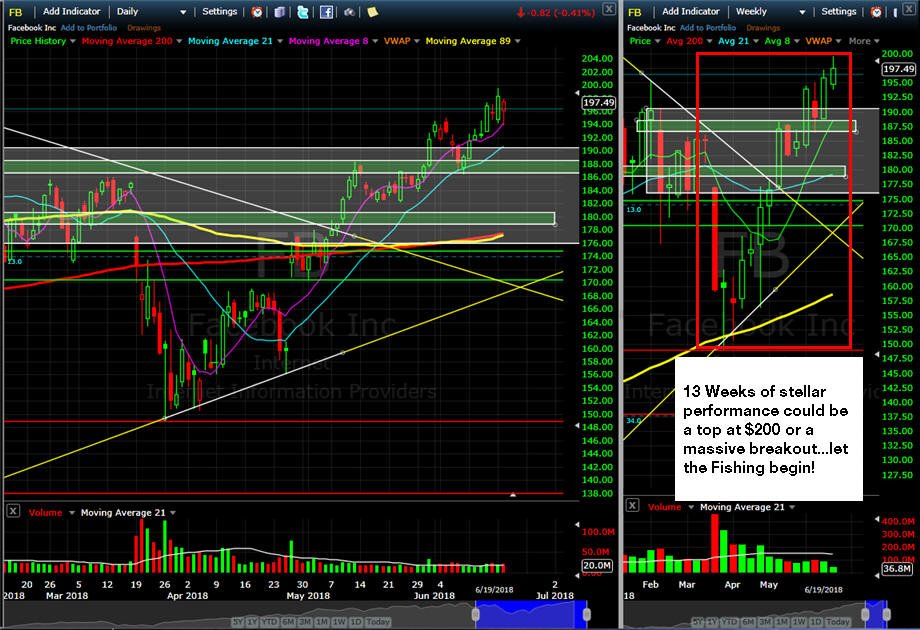Screen dimensions: 920x630
Task: Click Add Indicator on the Weekly chart
Action: tap(691, 12)
